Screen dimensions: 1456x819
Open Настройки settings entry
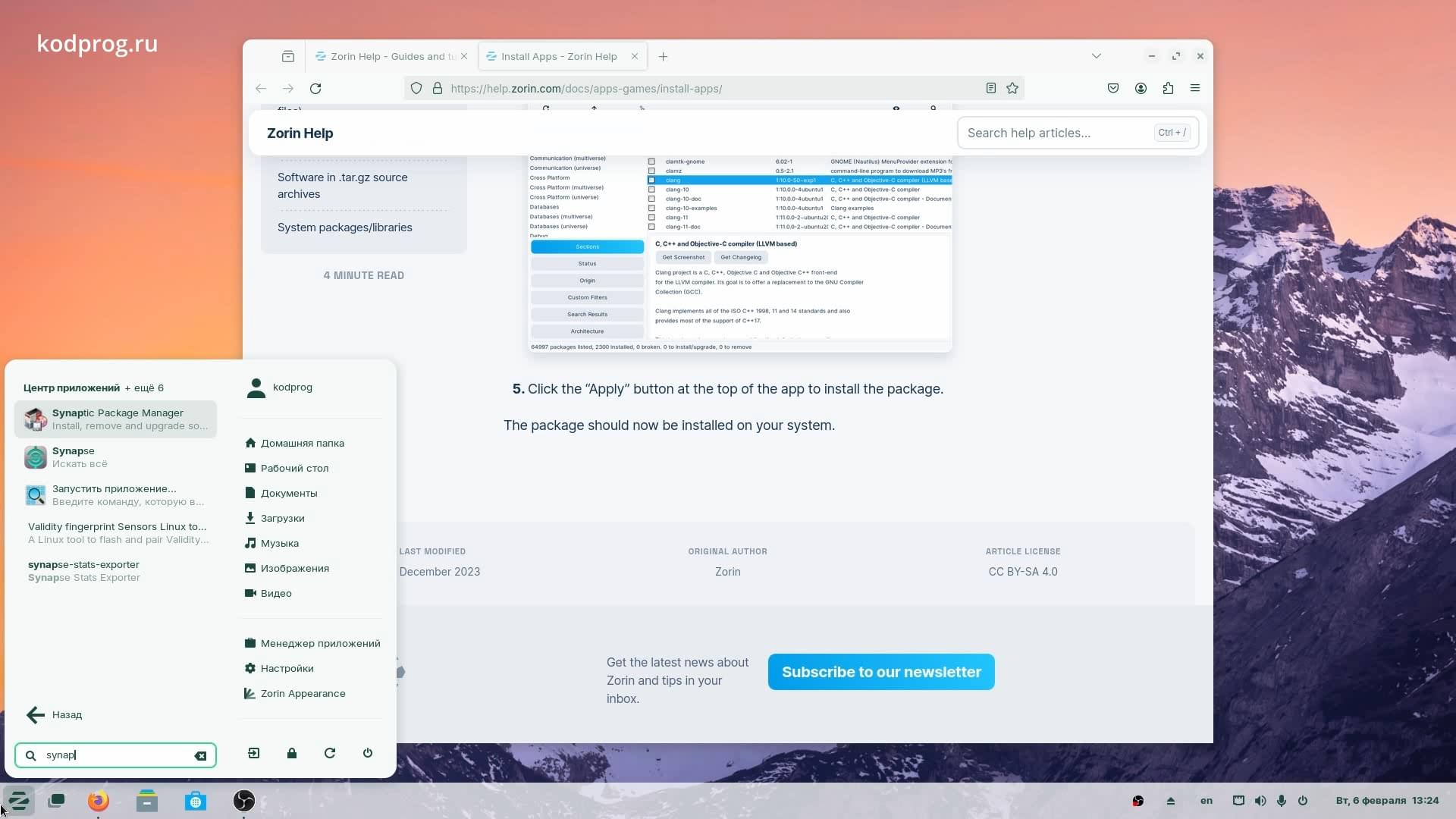tap(279, 668)
